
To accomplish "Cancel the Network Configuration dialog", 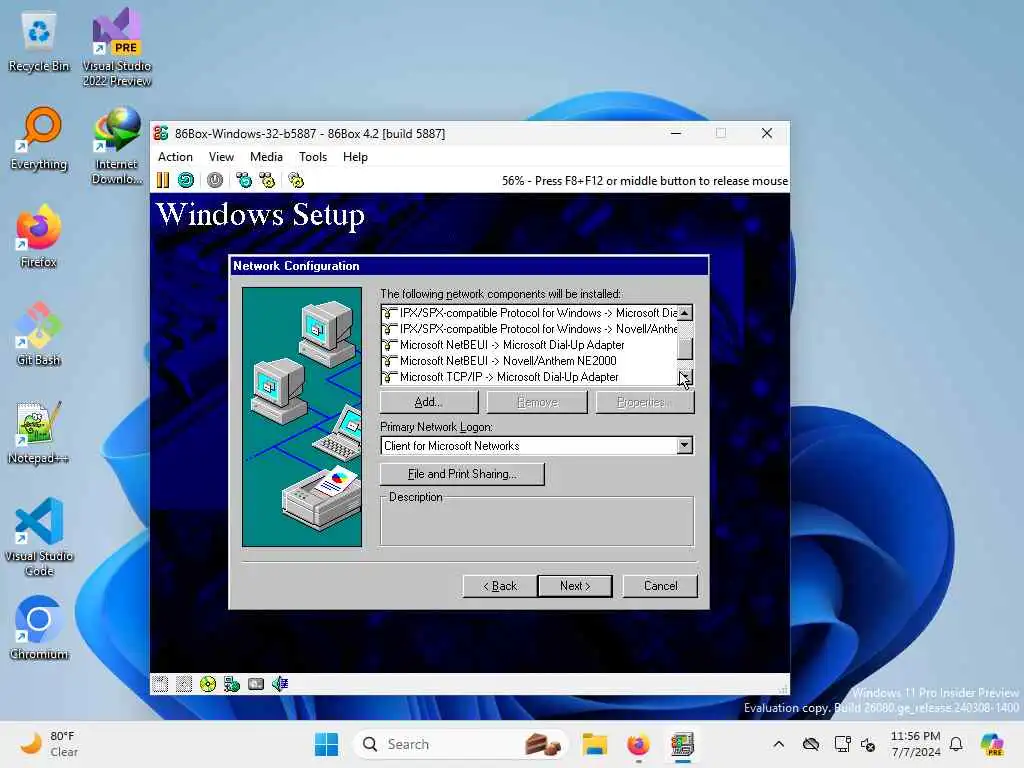I will pos(660,586).
